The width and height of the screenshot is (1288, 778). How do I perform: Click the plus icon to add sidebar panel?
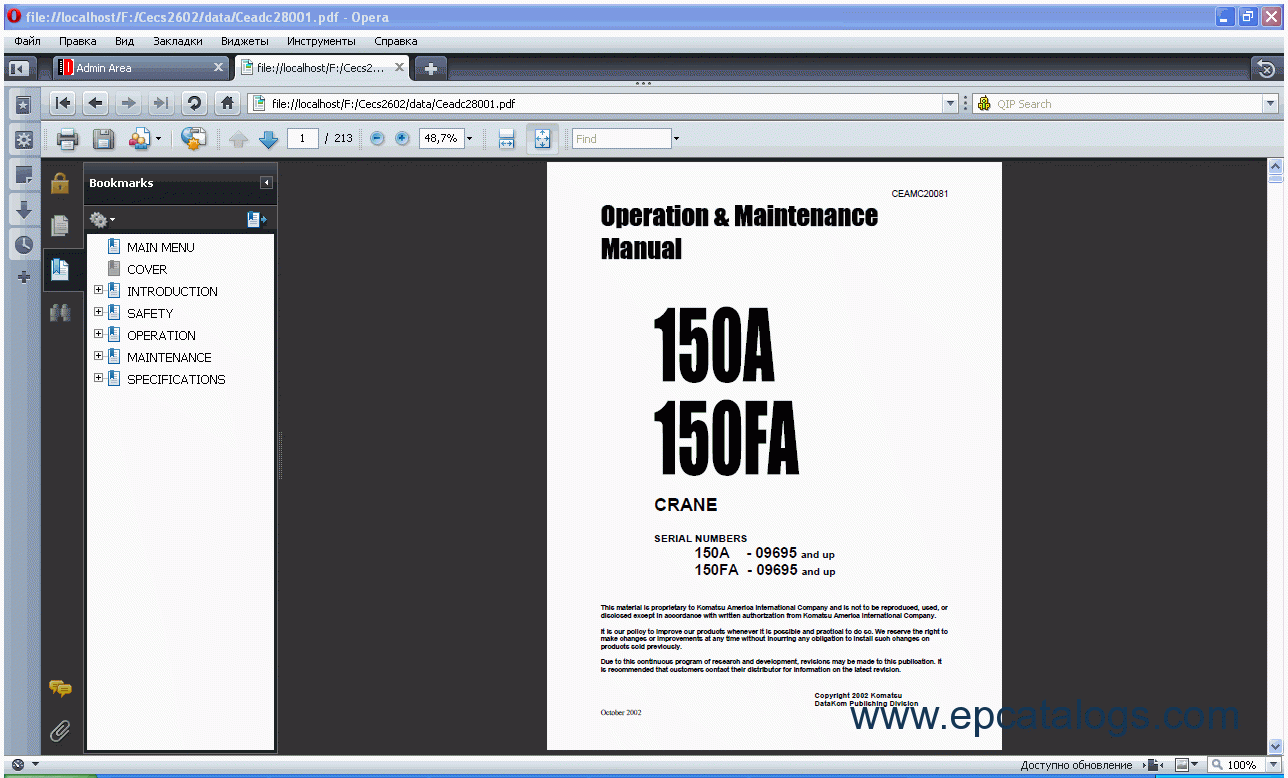tap(23, 277)
